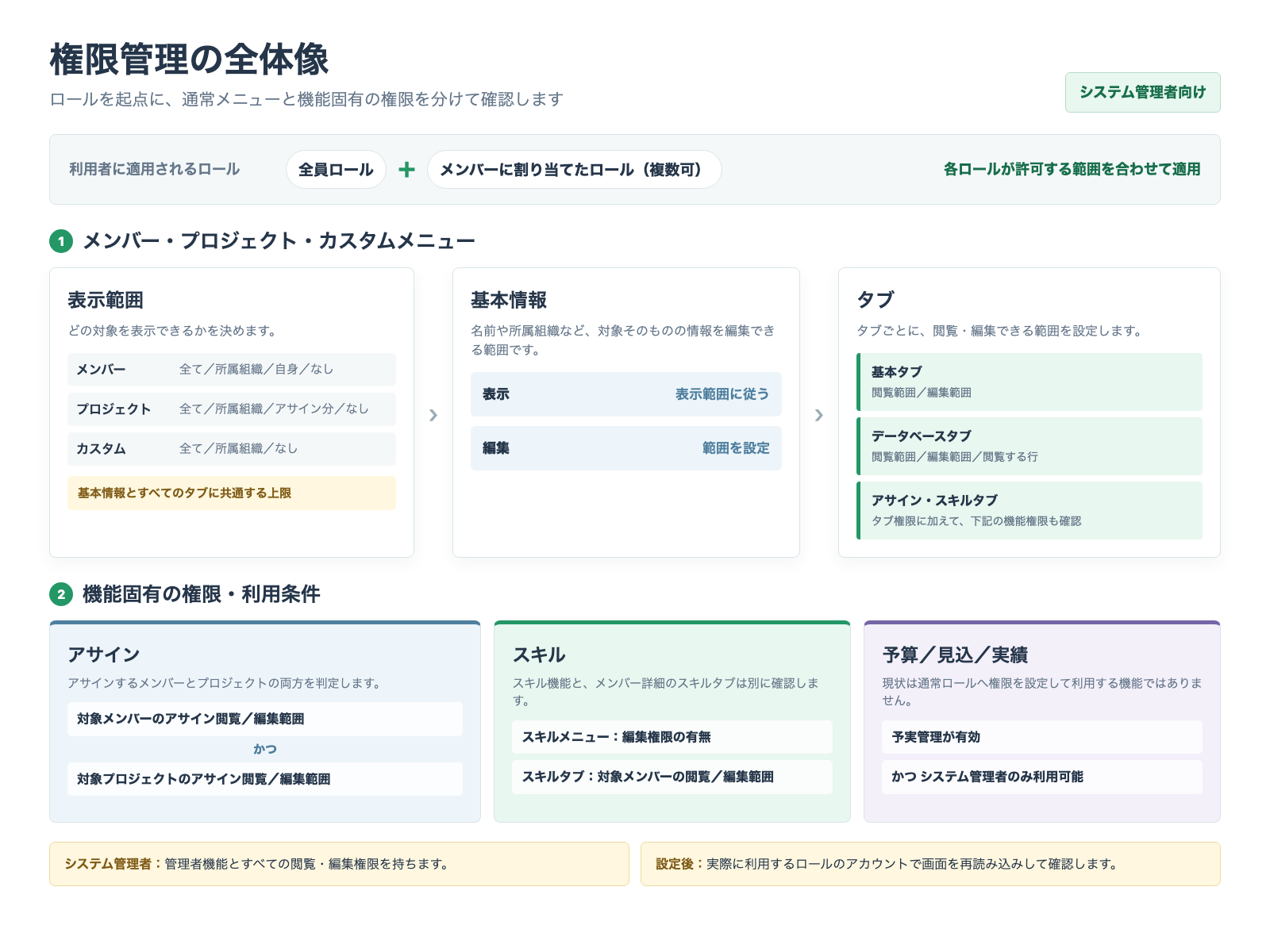This screenshot has width=1270, height=952.
Task: Click the 基本情報 card heading
Action: click(509, 300)
